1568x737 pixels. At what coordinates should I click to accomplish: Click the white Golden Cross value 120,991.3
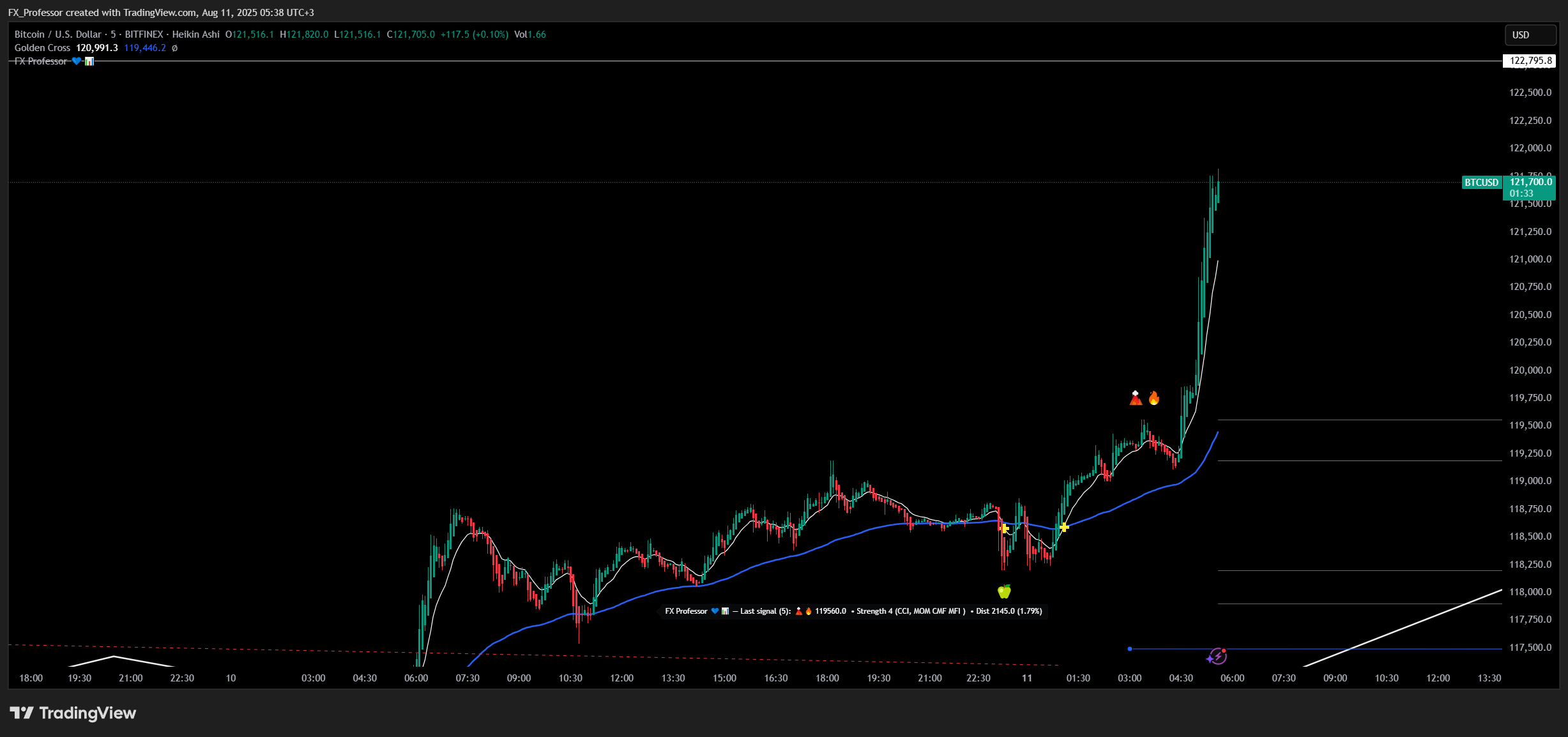click(97, 48)
